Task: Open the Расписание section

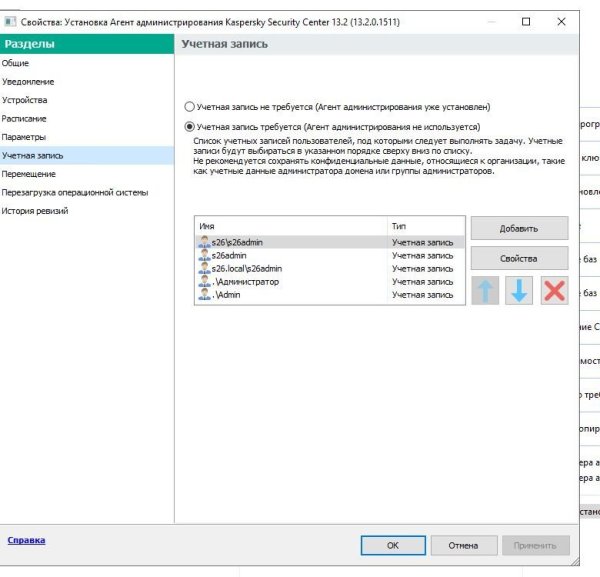Action: click(87, 119)
